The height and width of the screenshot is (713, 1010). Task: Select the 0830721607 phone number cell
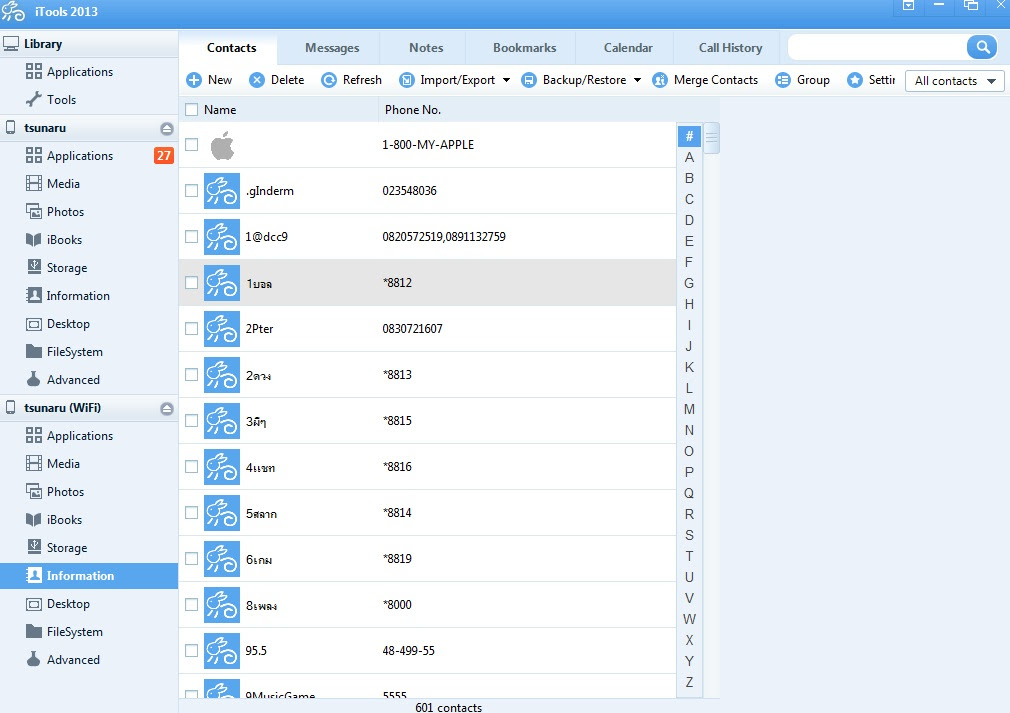[x=412, y=328]
